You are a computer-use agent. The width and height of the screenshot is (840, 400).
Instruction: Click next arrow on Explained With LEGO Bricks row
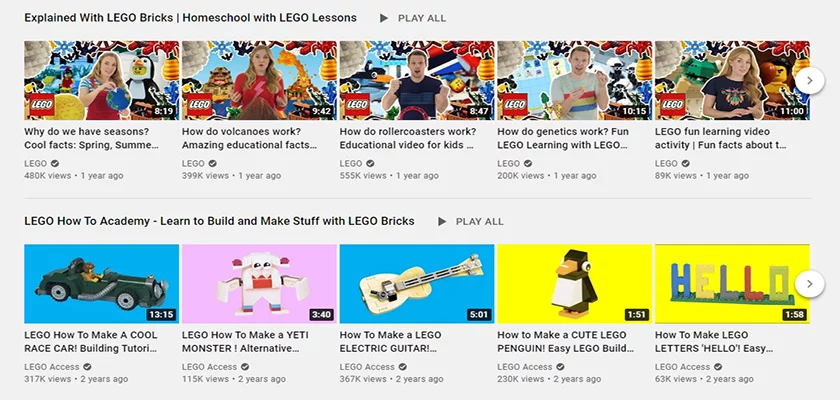(809, 80)
